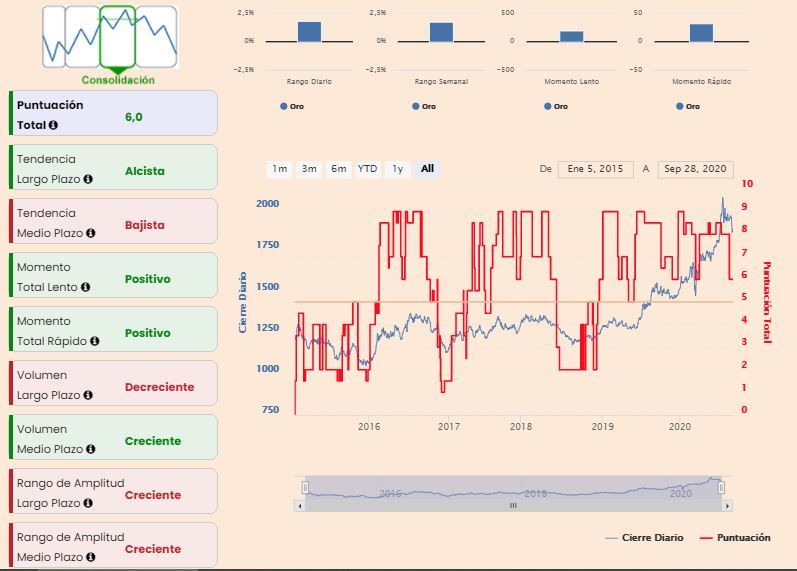This screenshot has width=797, height=571.
Task: Click Creciente in Volumen Medio Plazo card
Action: click(x=153, y=441)
